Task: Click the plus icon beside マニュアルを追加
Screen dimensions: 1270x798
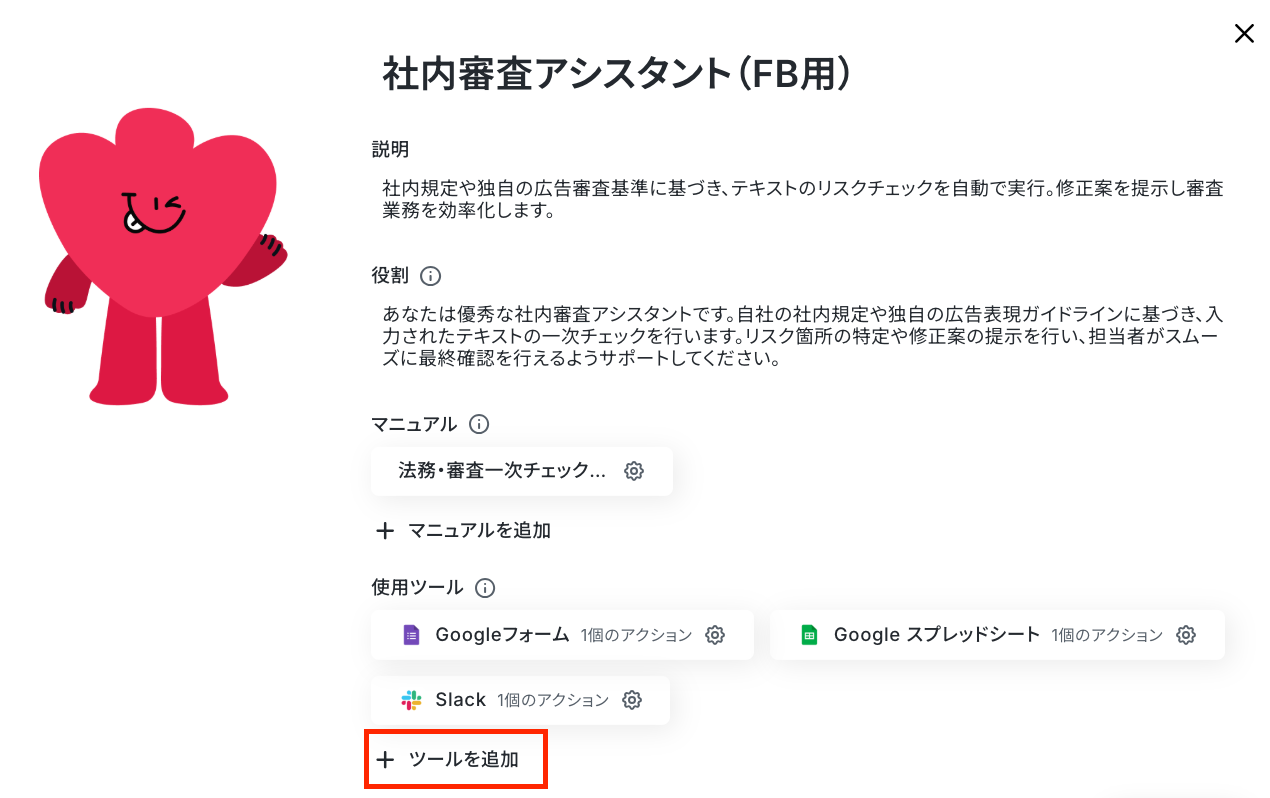Action: coord(385,530)
